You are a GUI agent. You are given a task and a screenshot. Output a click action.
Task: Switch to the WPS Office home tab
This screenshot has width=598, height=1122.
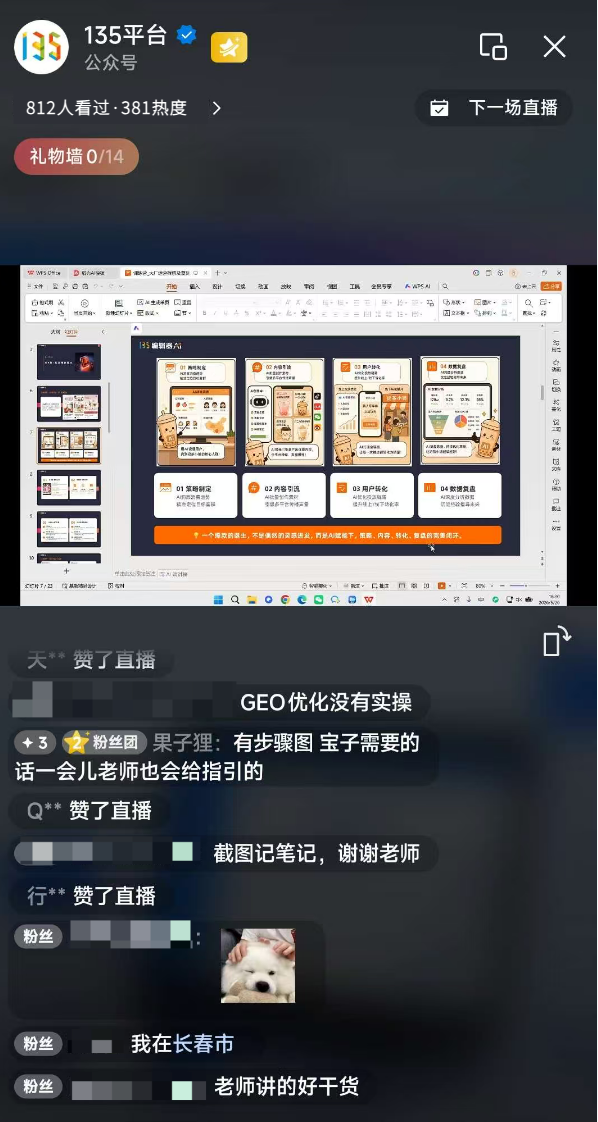tap(44, 273)
